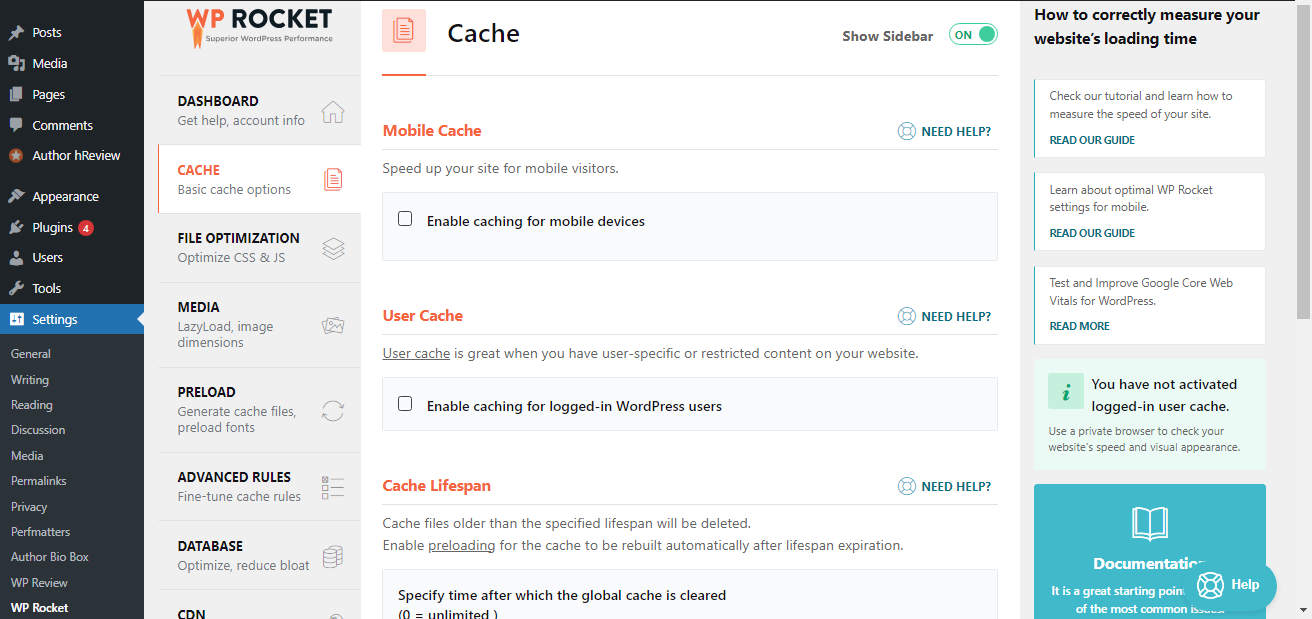The height and width of the screenshot is (619, 1312).
Task: Expand the Tools admin menu
Action: click(x=46, y=288)
